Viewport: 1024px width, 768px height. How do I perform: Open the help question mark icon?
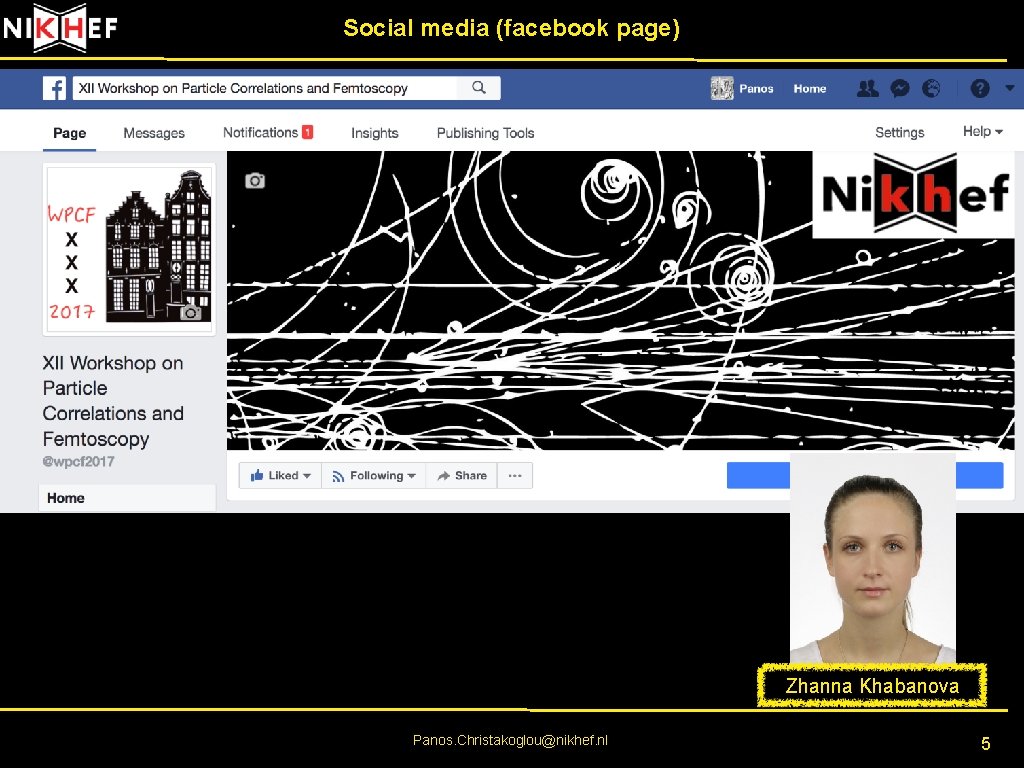click(x=980, y=88)
